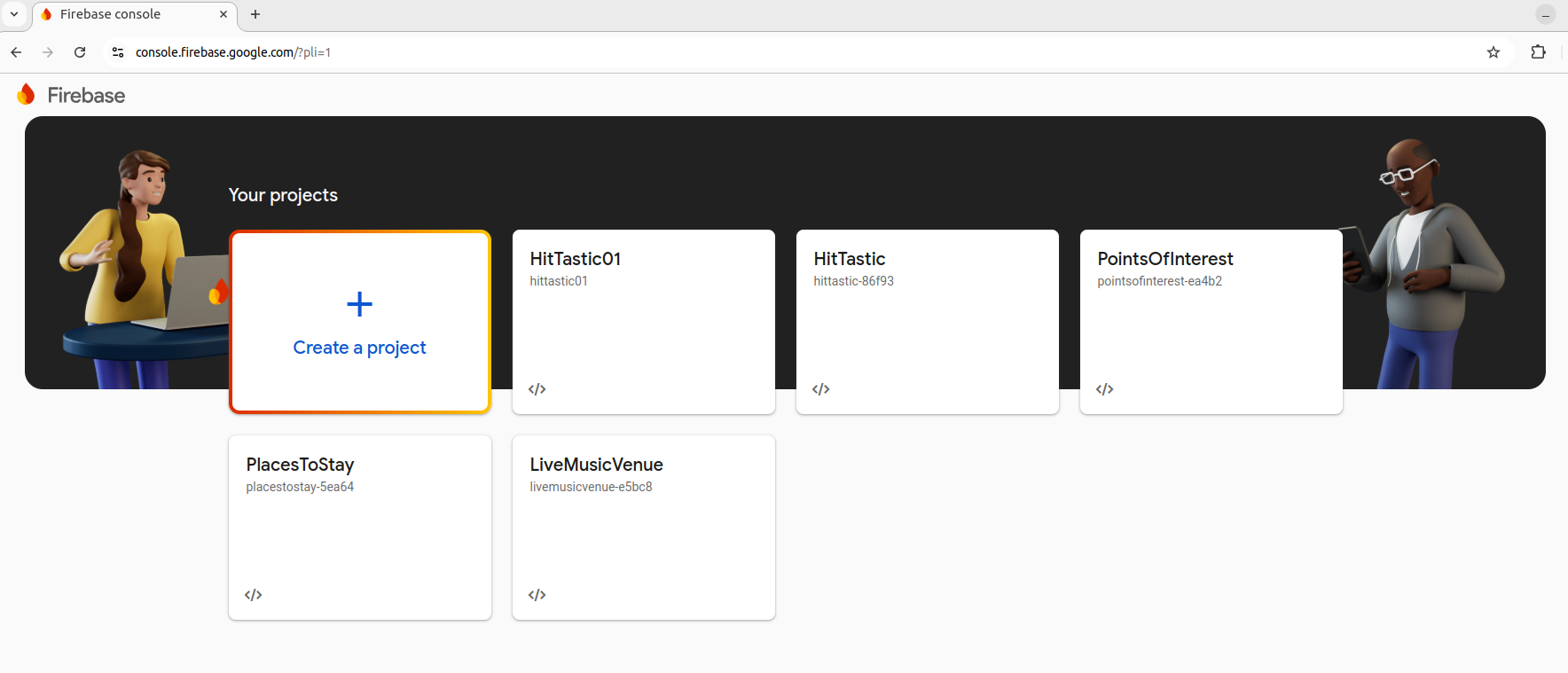Select the Firebase console browser tab

click(134, 15)
